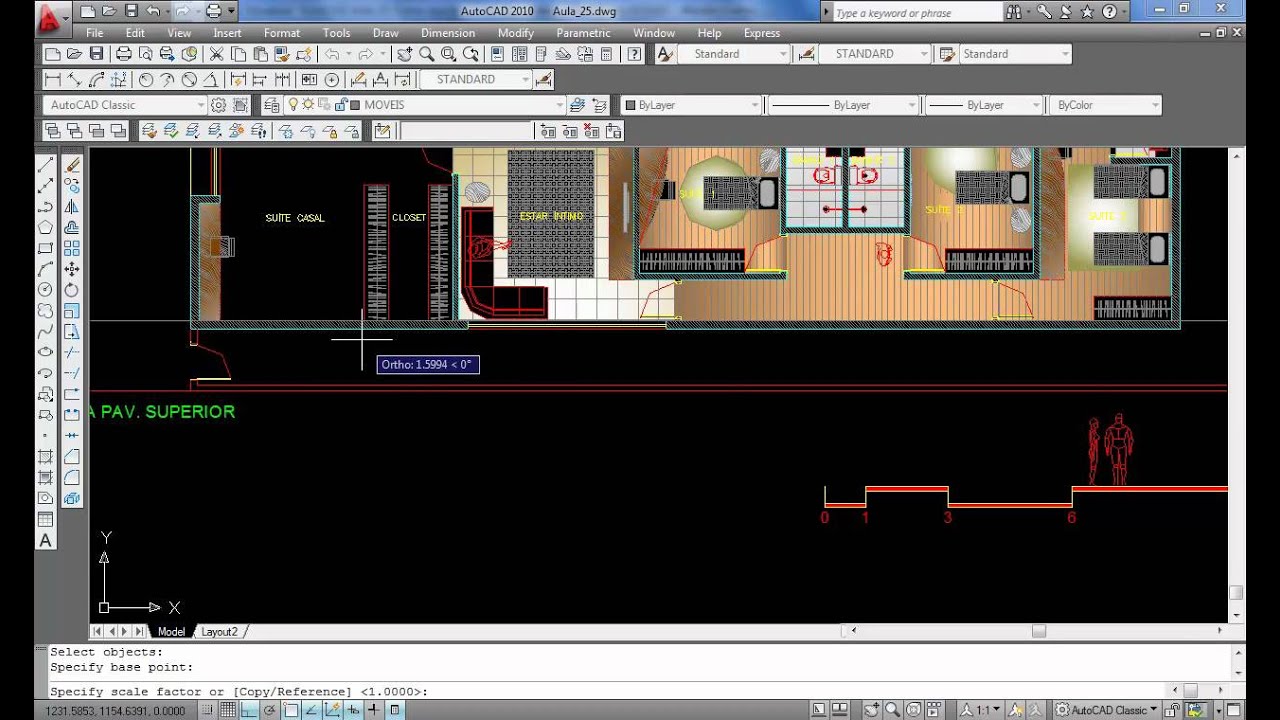Open the ByColor plot style dropdown
The width and height of the screenshot is (1280, 720).
point(1155,105)
